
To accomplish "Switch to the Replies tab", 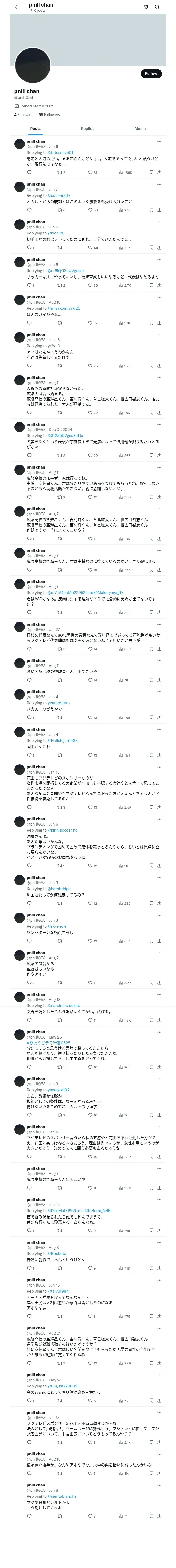I will tap(87, 128).
